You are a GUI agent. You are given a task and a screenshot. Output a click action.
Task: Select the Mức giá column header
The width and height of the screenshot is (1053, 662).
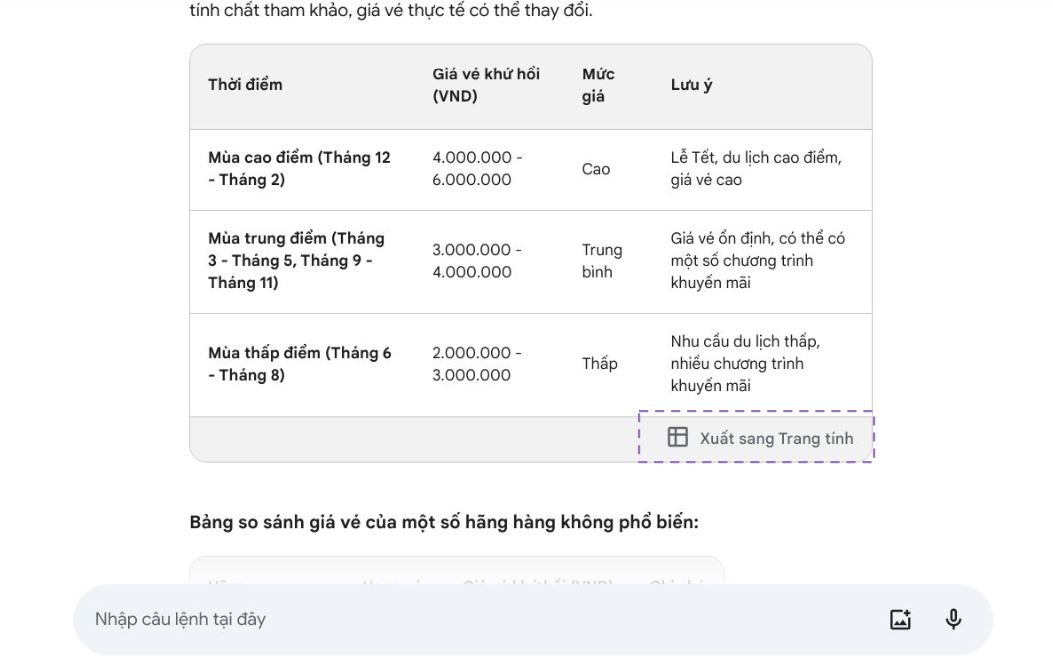(x=598, y=85)
